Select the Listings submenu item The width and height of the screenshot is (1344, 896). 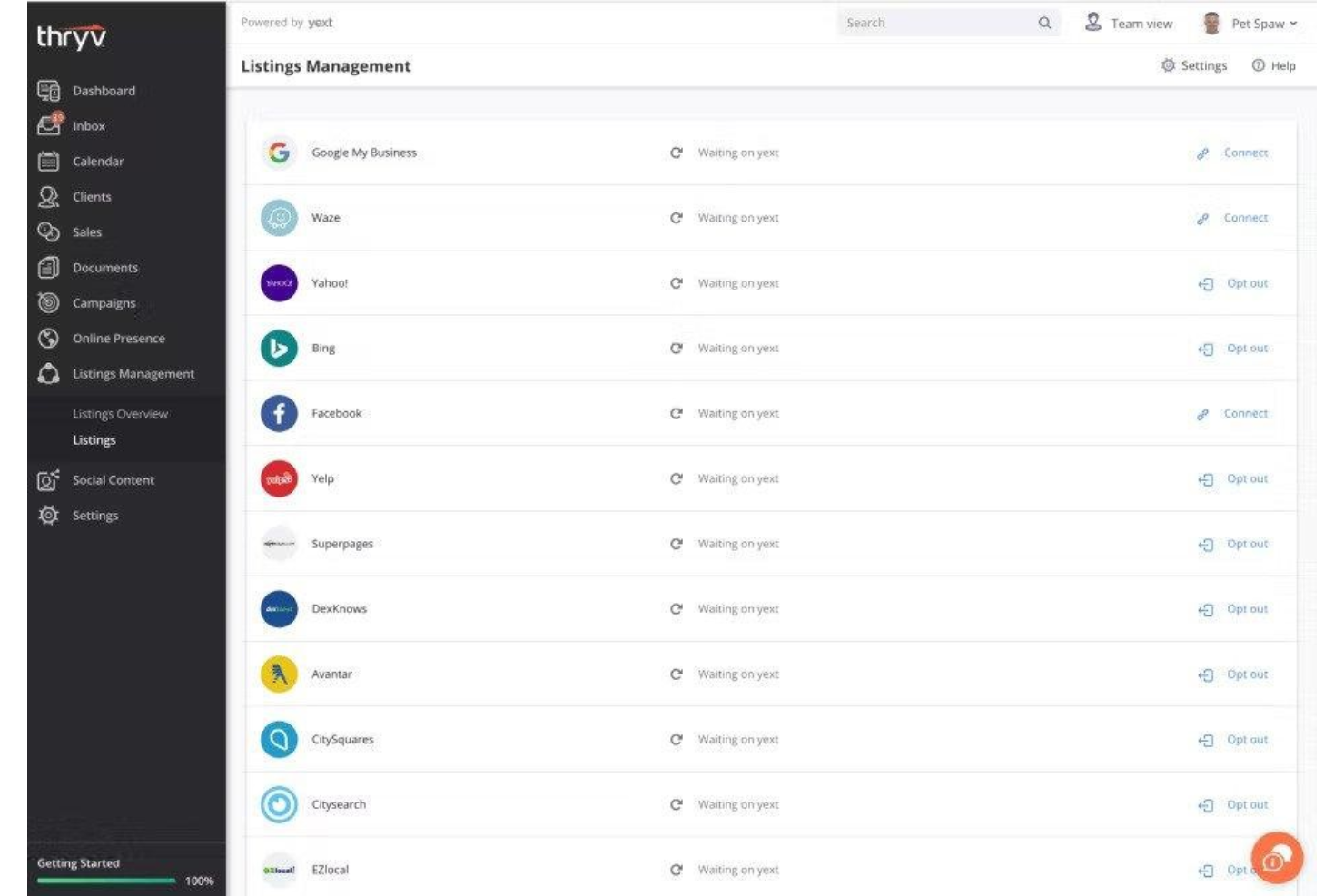click(x=94, y=440)
